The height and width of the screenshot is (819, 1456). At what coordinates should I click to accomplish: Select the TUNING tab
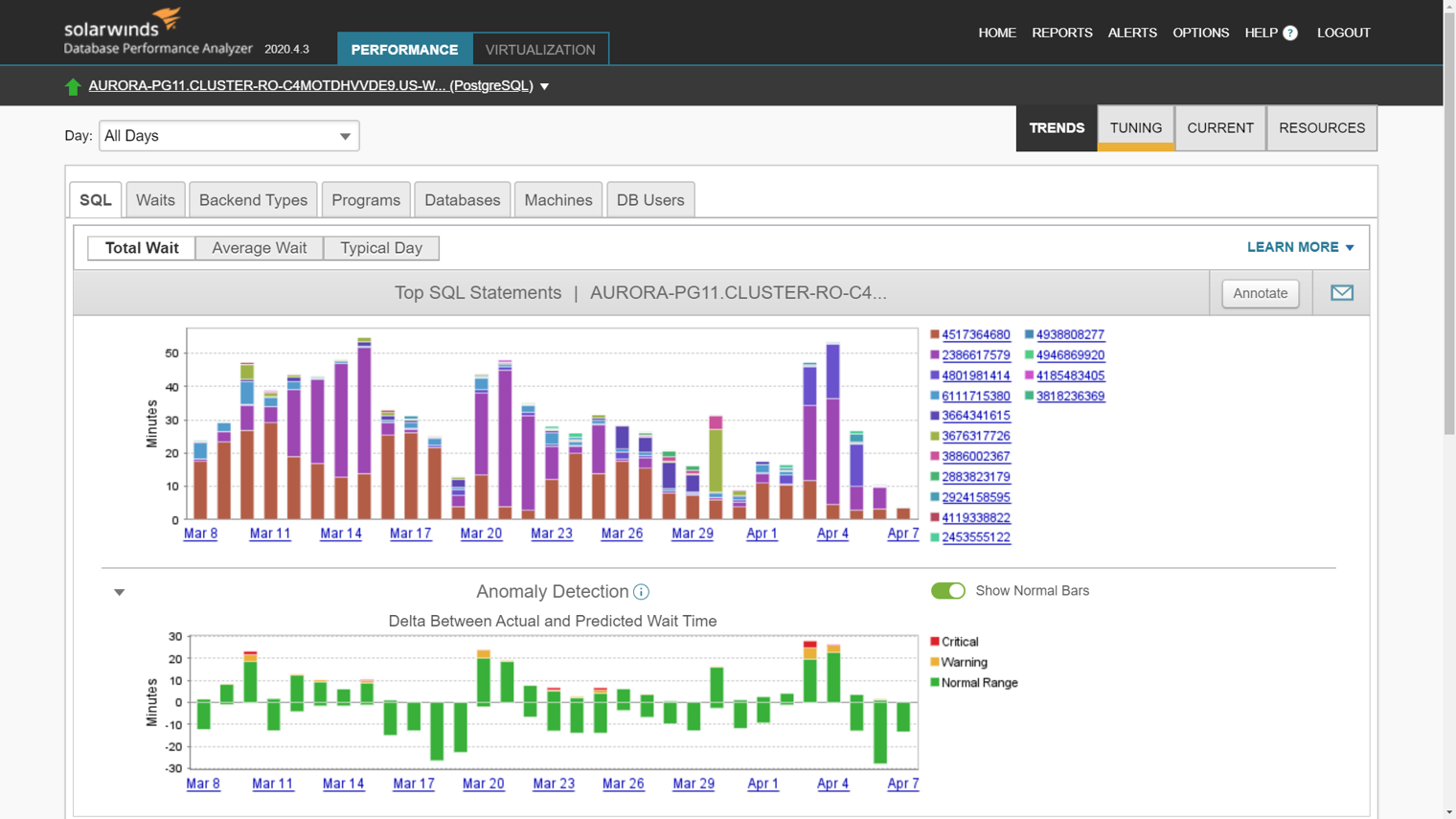click(x=1135, y=127)
